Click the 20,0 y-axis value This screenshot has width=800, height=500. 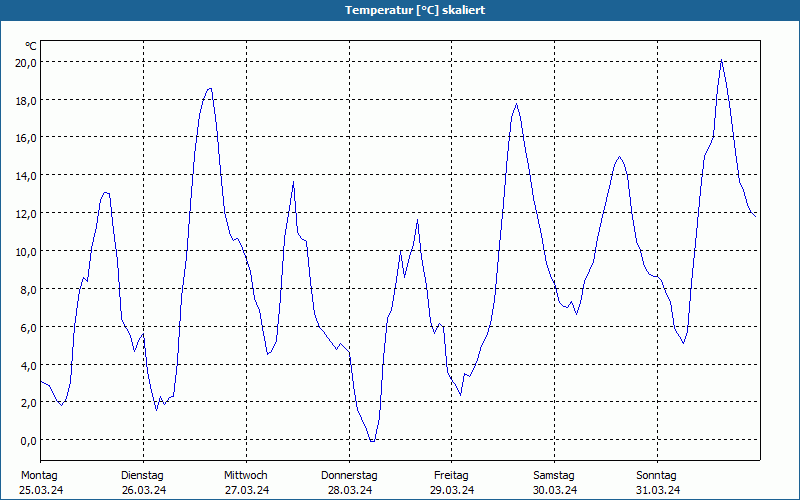(x=27, y=63)
